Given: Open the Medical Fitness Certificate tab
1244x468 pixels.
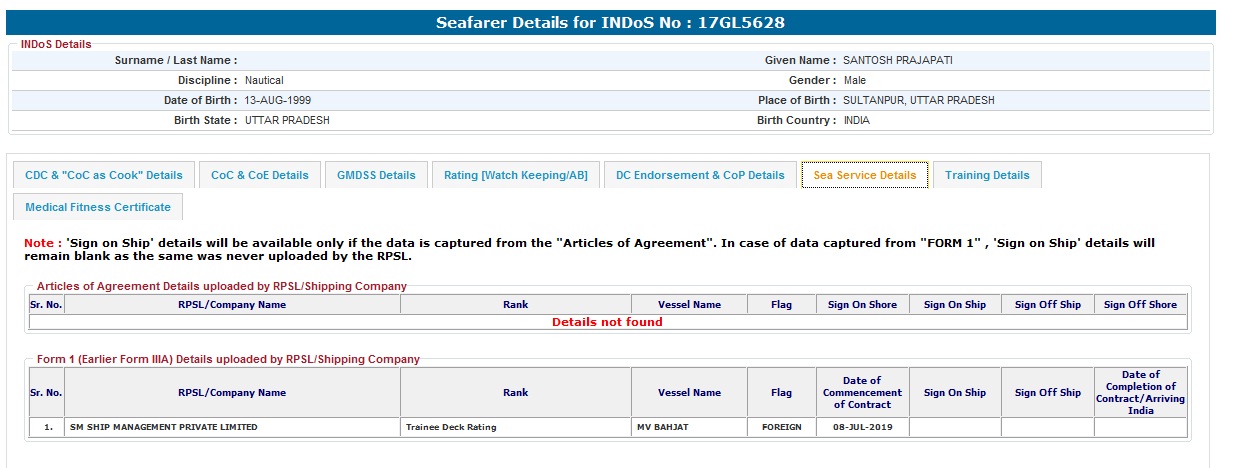Looking at the screenshot, I should click(x=98, y=207).
